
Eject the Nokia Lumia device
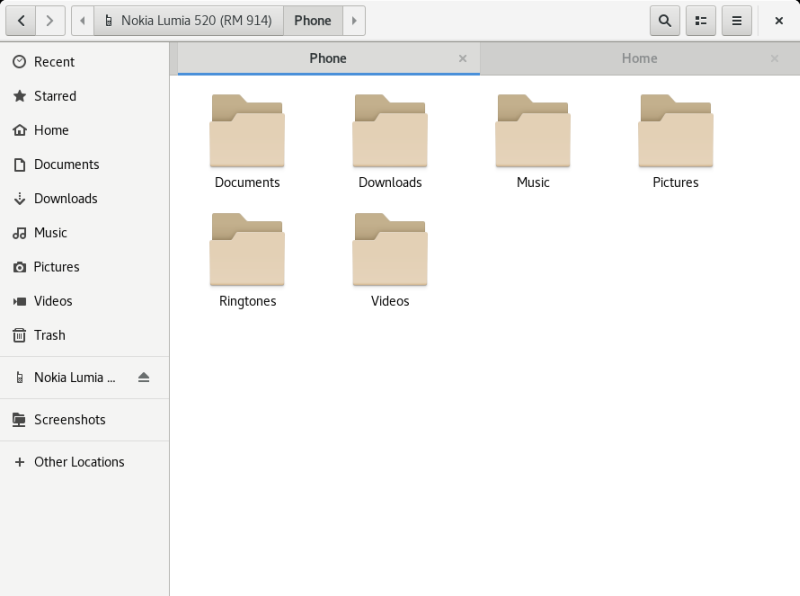pyautogui.click(x=143, y=377)
